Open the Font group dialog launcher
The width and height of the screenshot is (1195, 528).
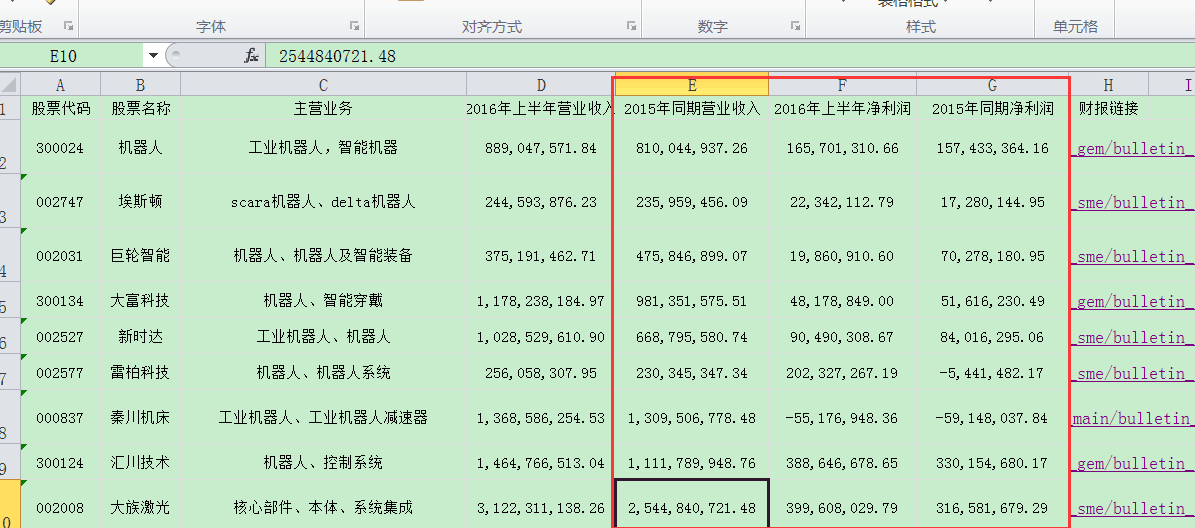coord(354,26)
